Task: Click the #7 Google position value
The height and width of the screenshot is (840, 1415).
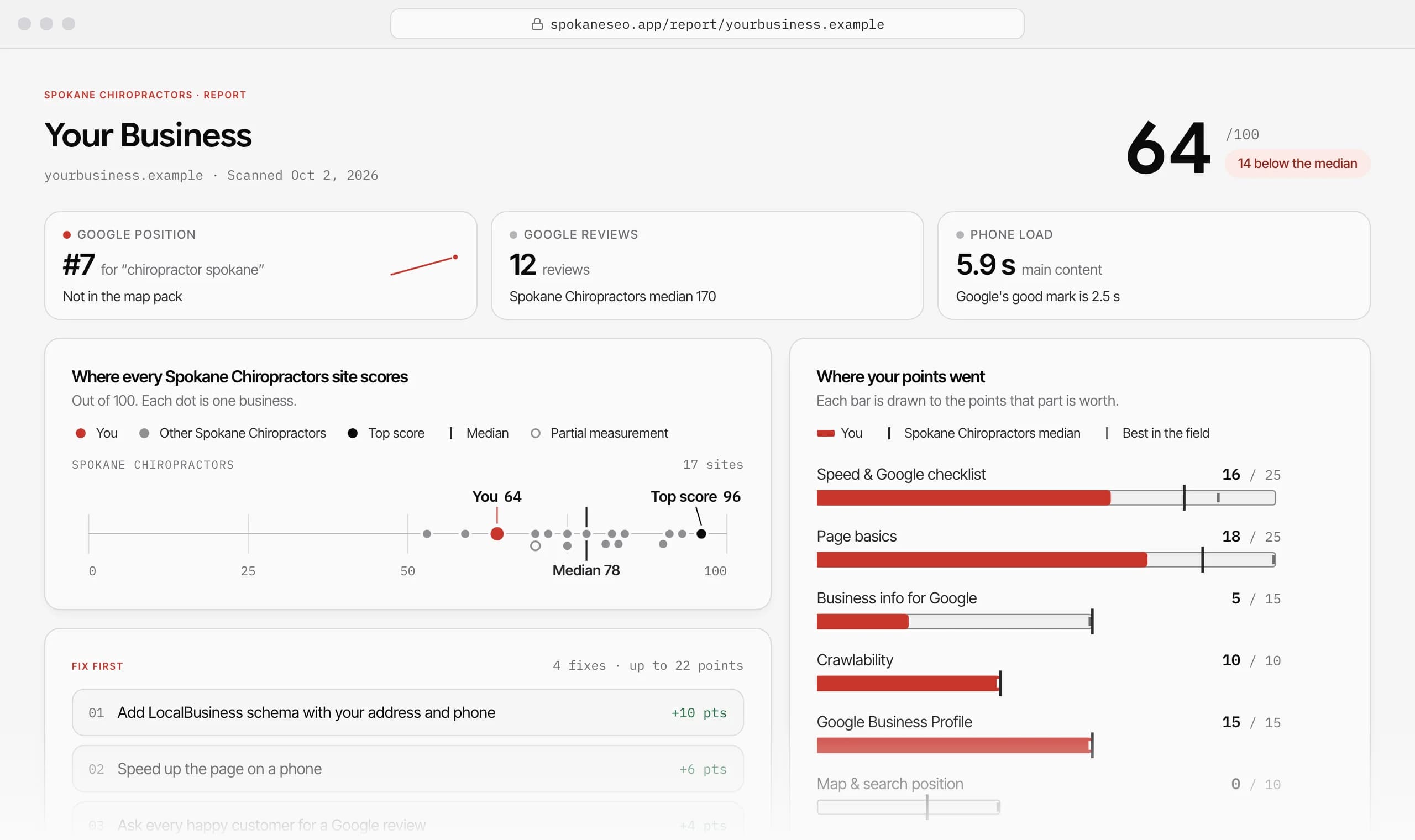Action: [x=78, y=264]
